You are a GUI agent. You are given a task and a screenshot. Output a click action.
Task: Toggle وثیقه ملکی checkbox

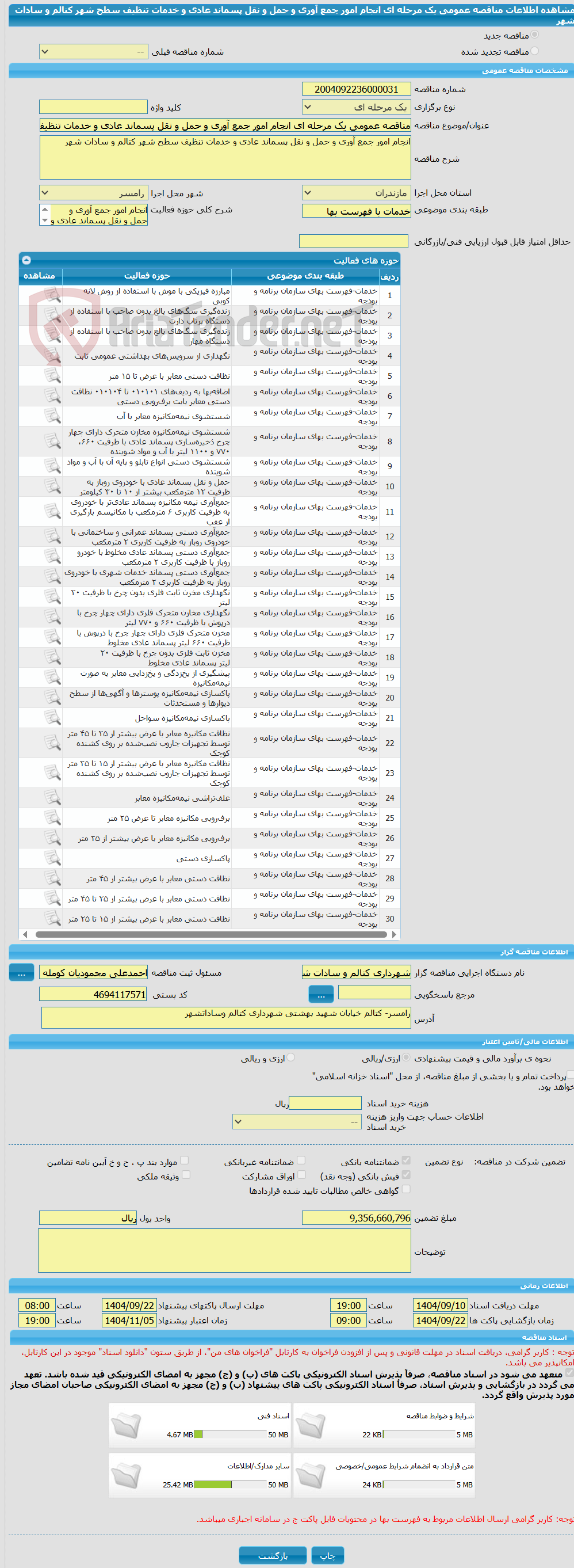186,1175
